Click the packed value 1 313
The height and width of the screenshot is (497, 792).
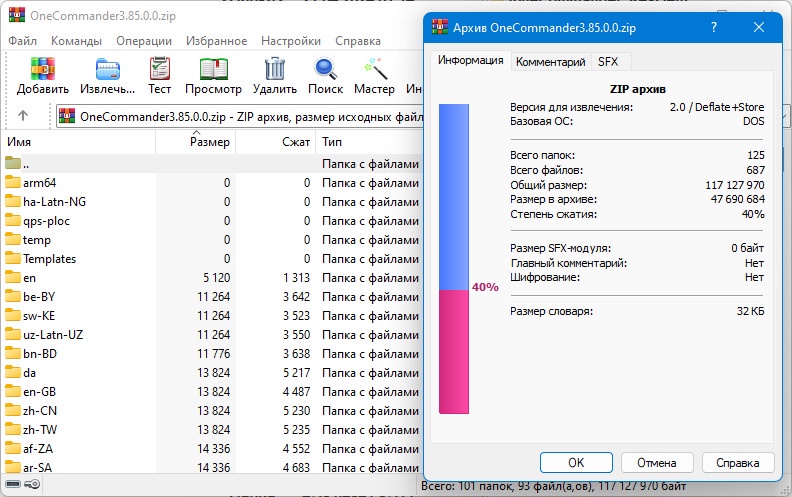pyautogui.click(x=296, y=278)
